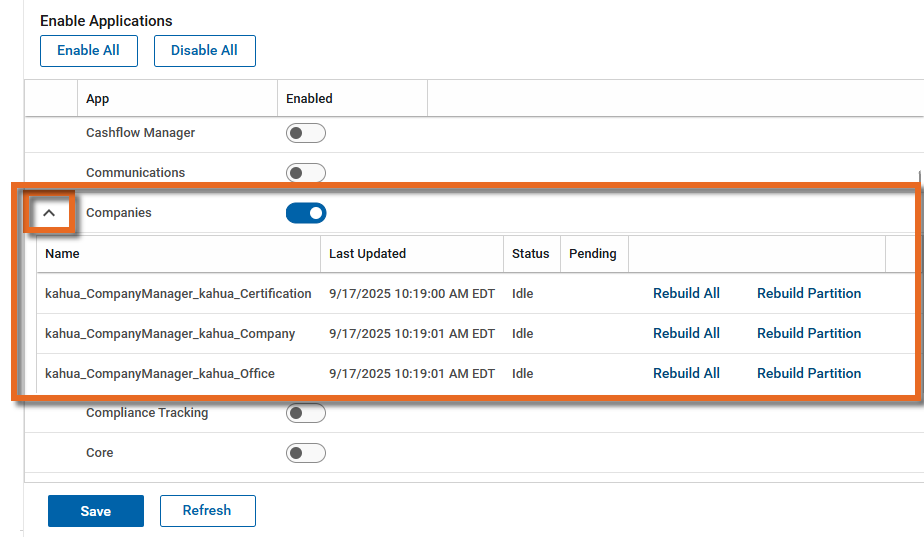The width and height of the screenshot is (924, 537).
Task: Rebuild Partition for kahua_Certification index
Action: pos(808,294)
